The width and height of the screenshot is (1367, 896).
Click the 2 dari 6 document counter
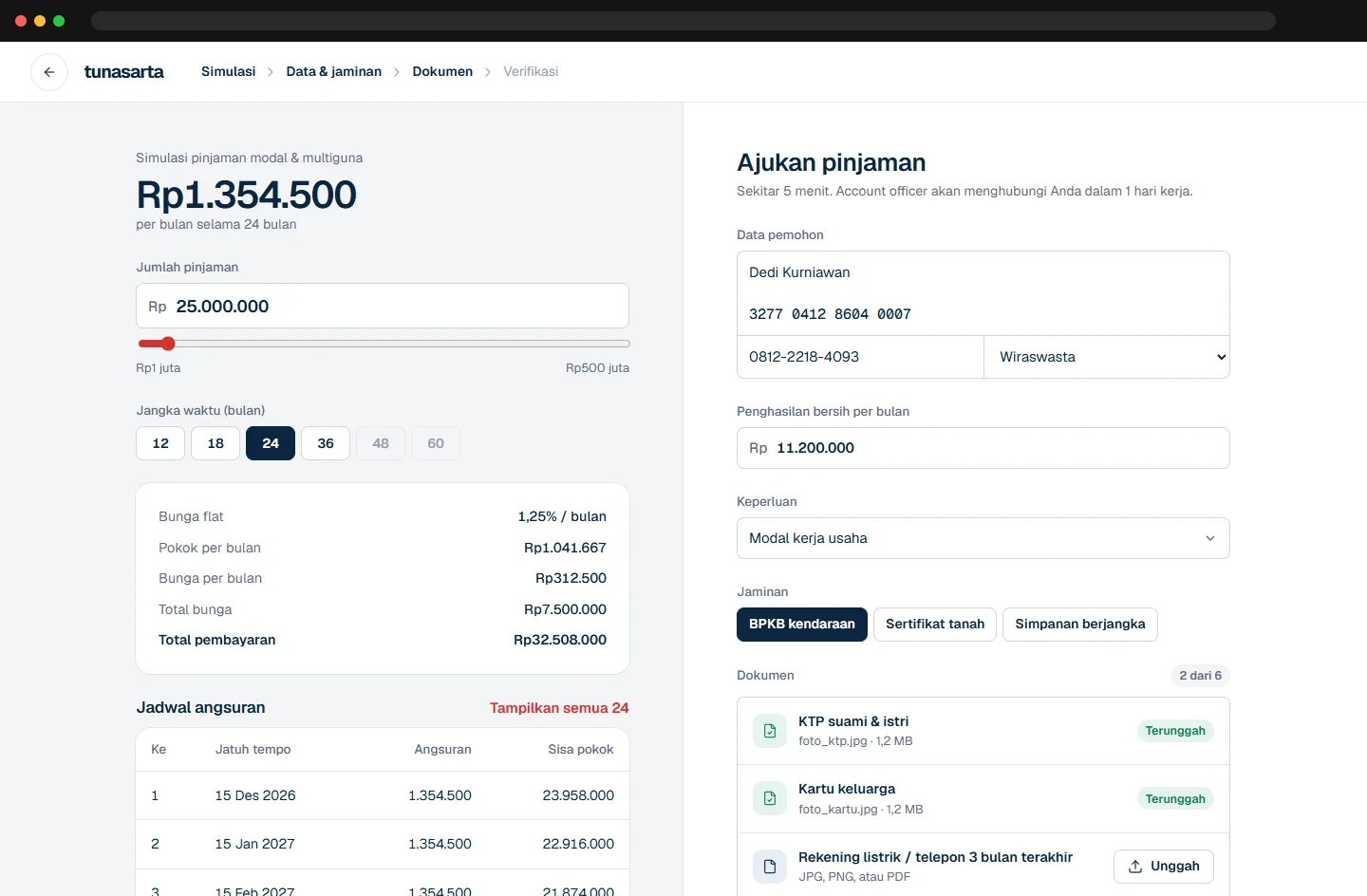(1200, 676)
